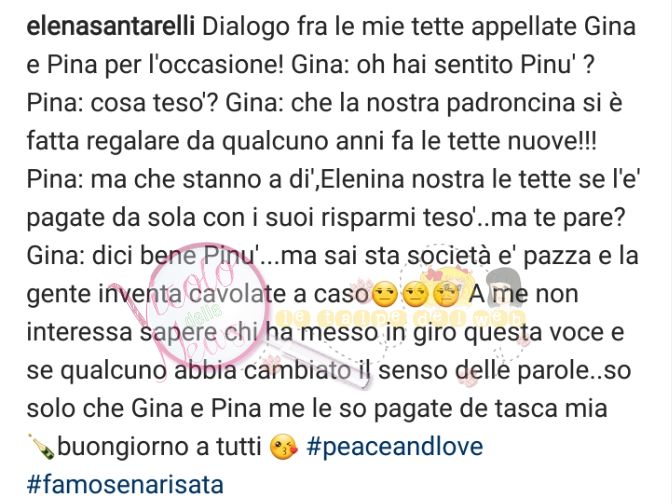
Task: Click the word 'padroncina' in caption
Action: [x=510, y=104]
